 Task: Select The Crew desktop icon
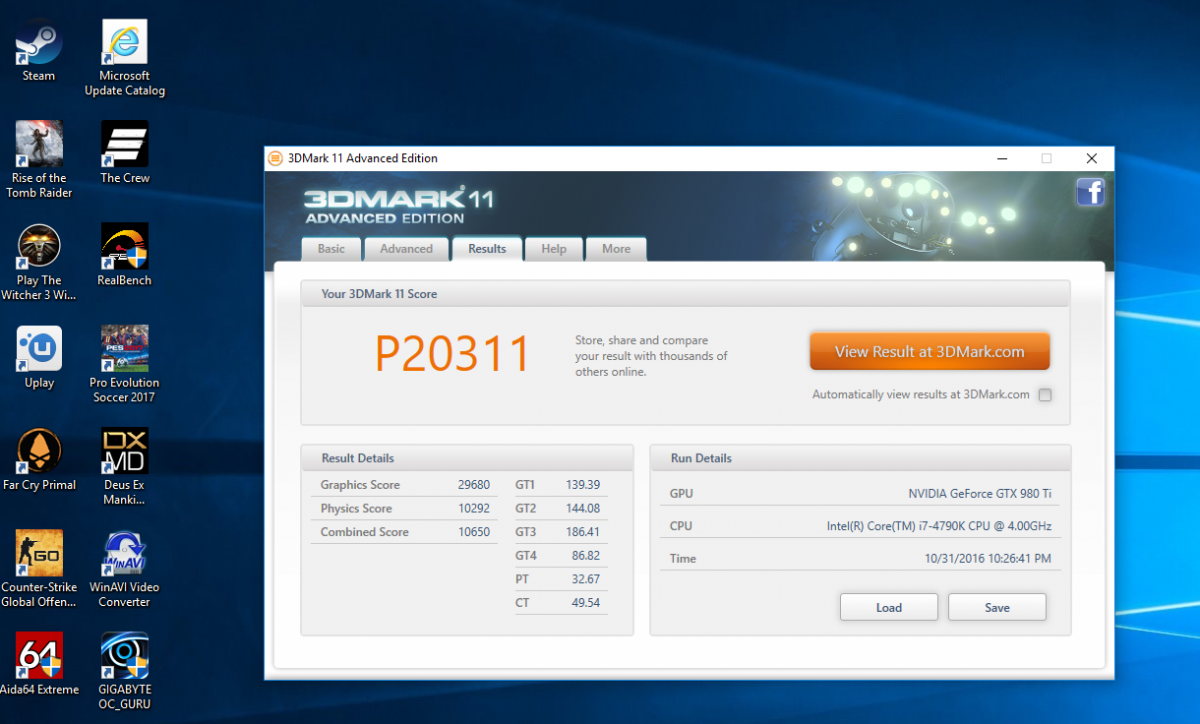(x=125, y=152)
